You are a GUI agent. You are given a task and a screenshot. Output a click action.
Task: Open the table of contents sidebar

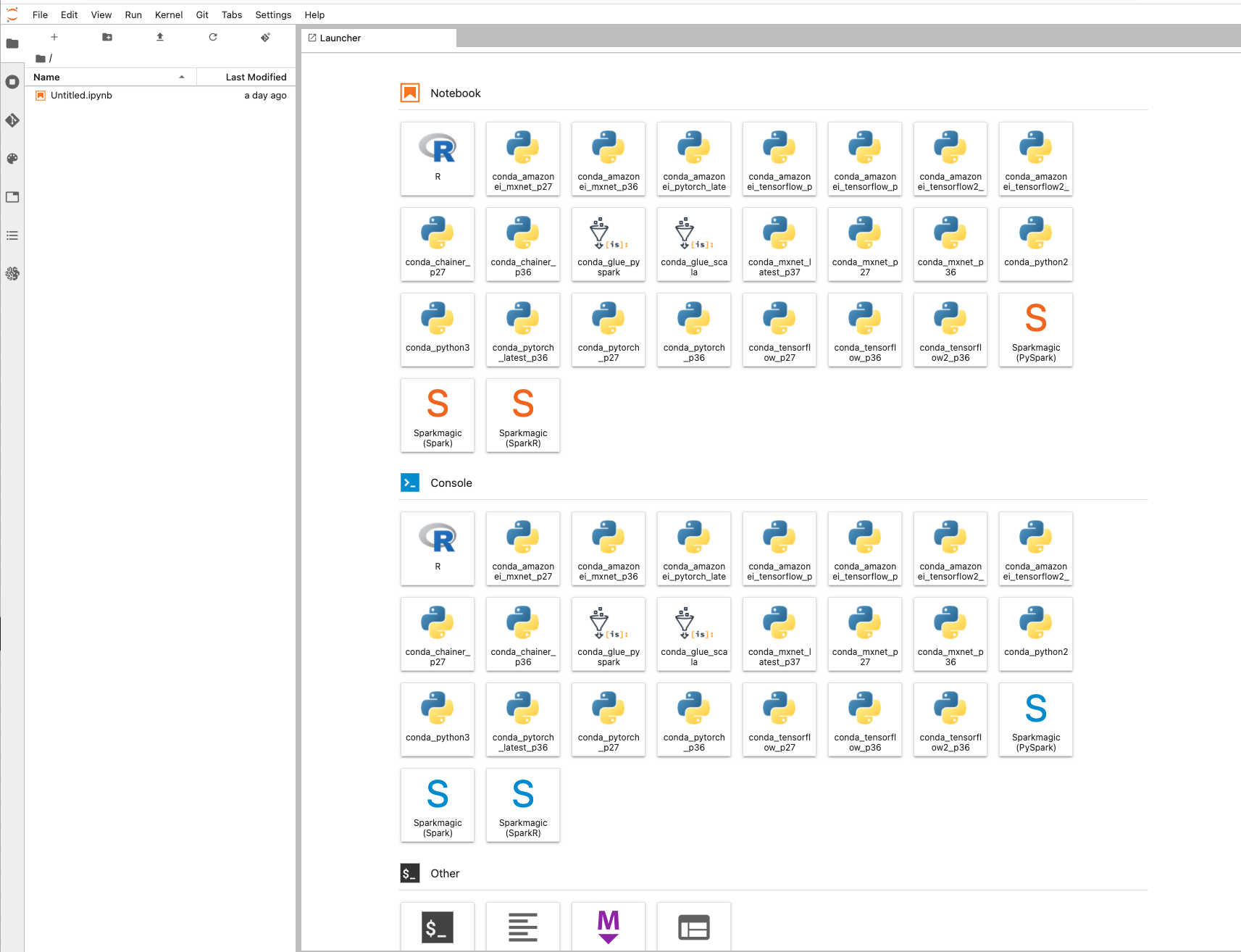click(12, 235)
